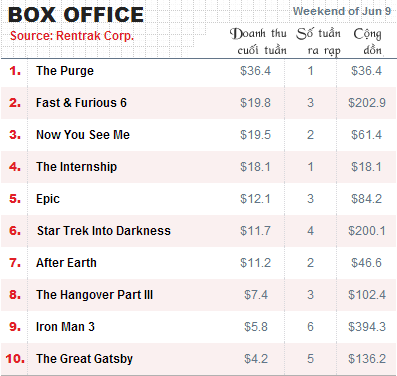This screenshot has height=376, width=397.
Task: Select Fast & Furious 6 title
Action: [81, 103]
